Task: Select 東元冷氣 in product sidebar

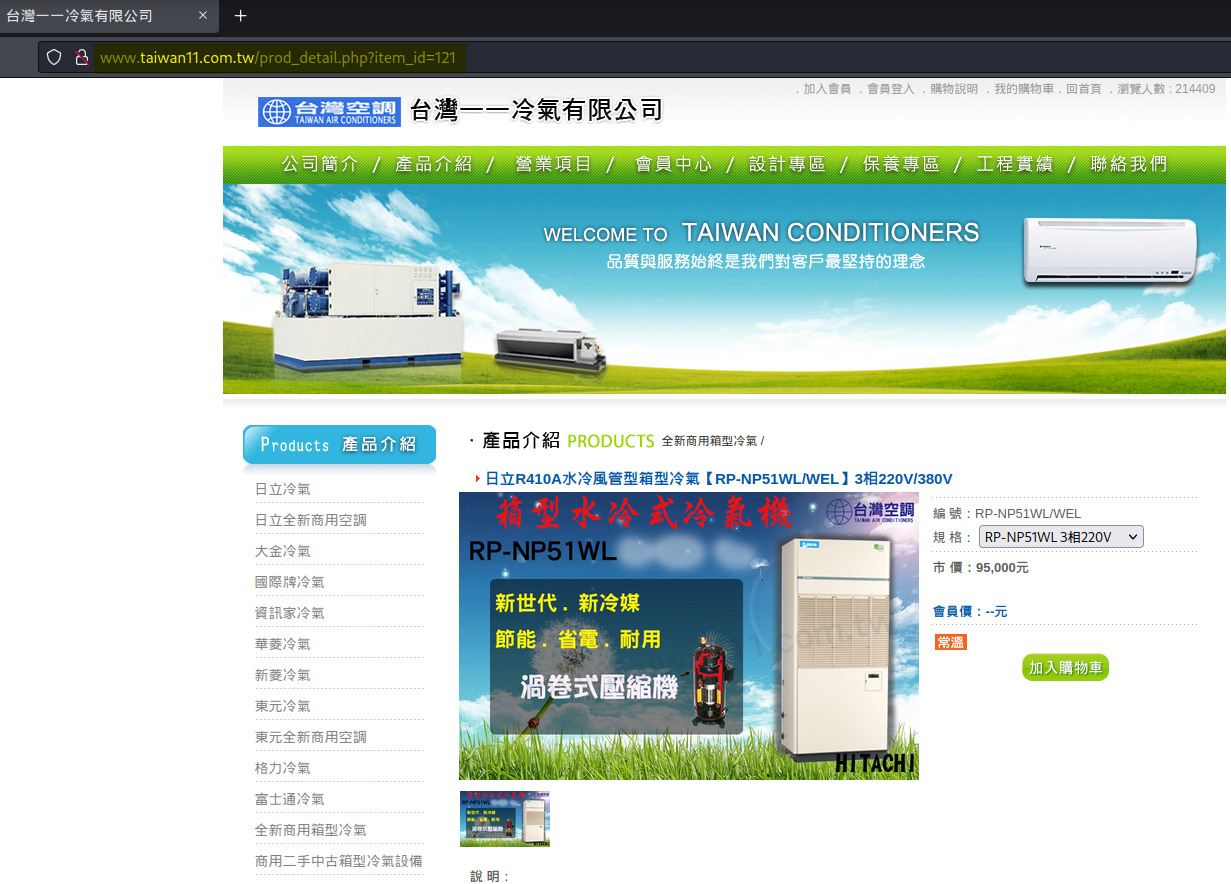Action: (283, 706)
